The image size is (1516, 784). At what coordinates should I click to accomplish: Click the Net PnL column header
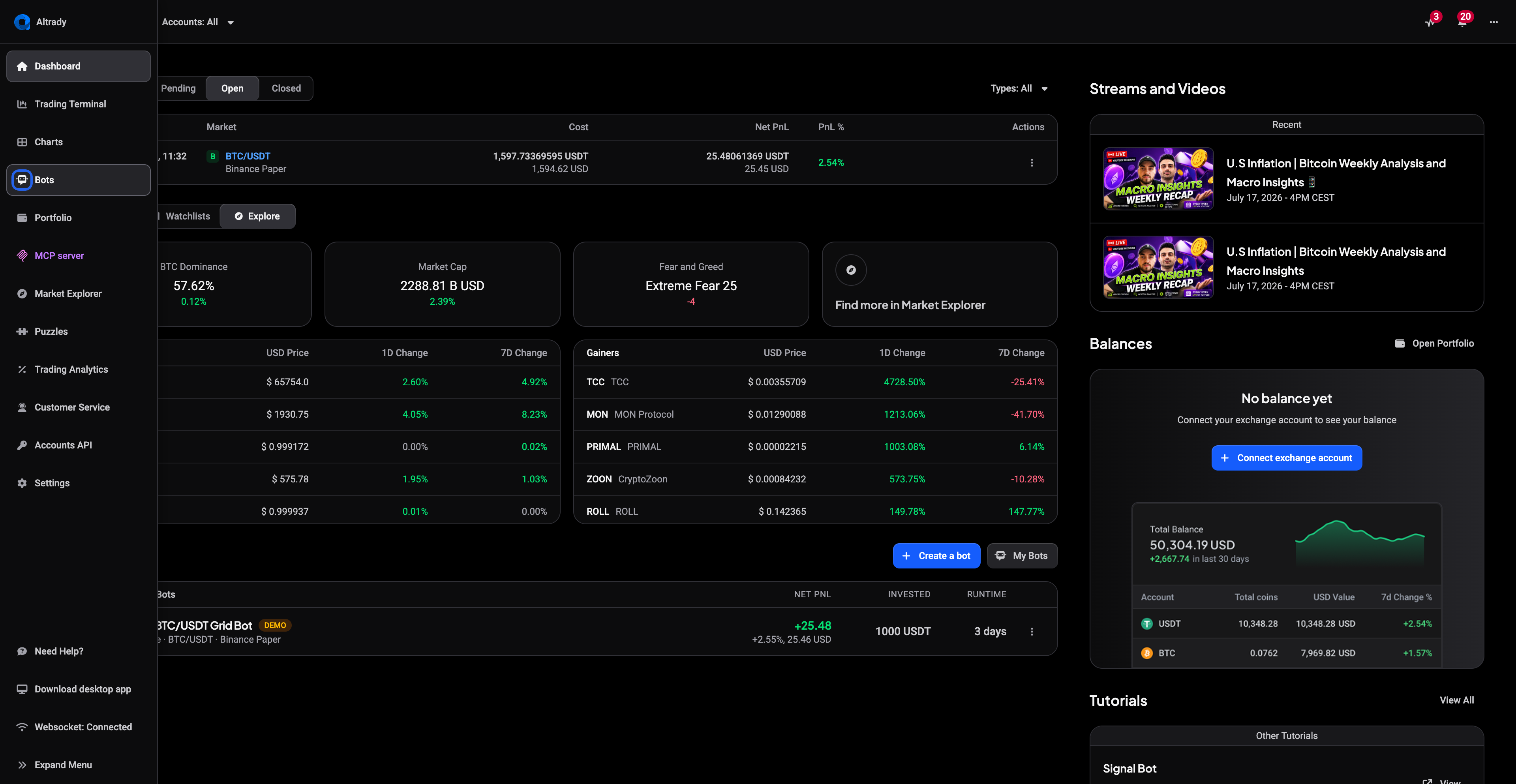coord(771,127)
